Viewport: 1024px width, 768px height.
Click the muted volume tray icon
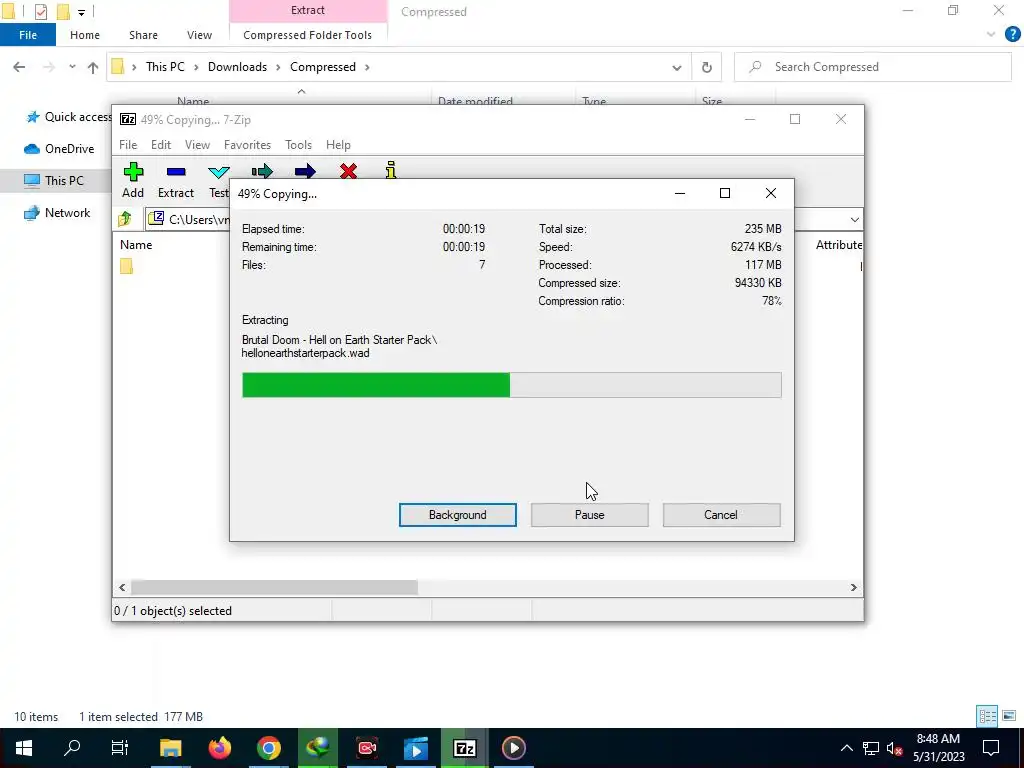click(x=895, y=748)
